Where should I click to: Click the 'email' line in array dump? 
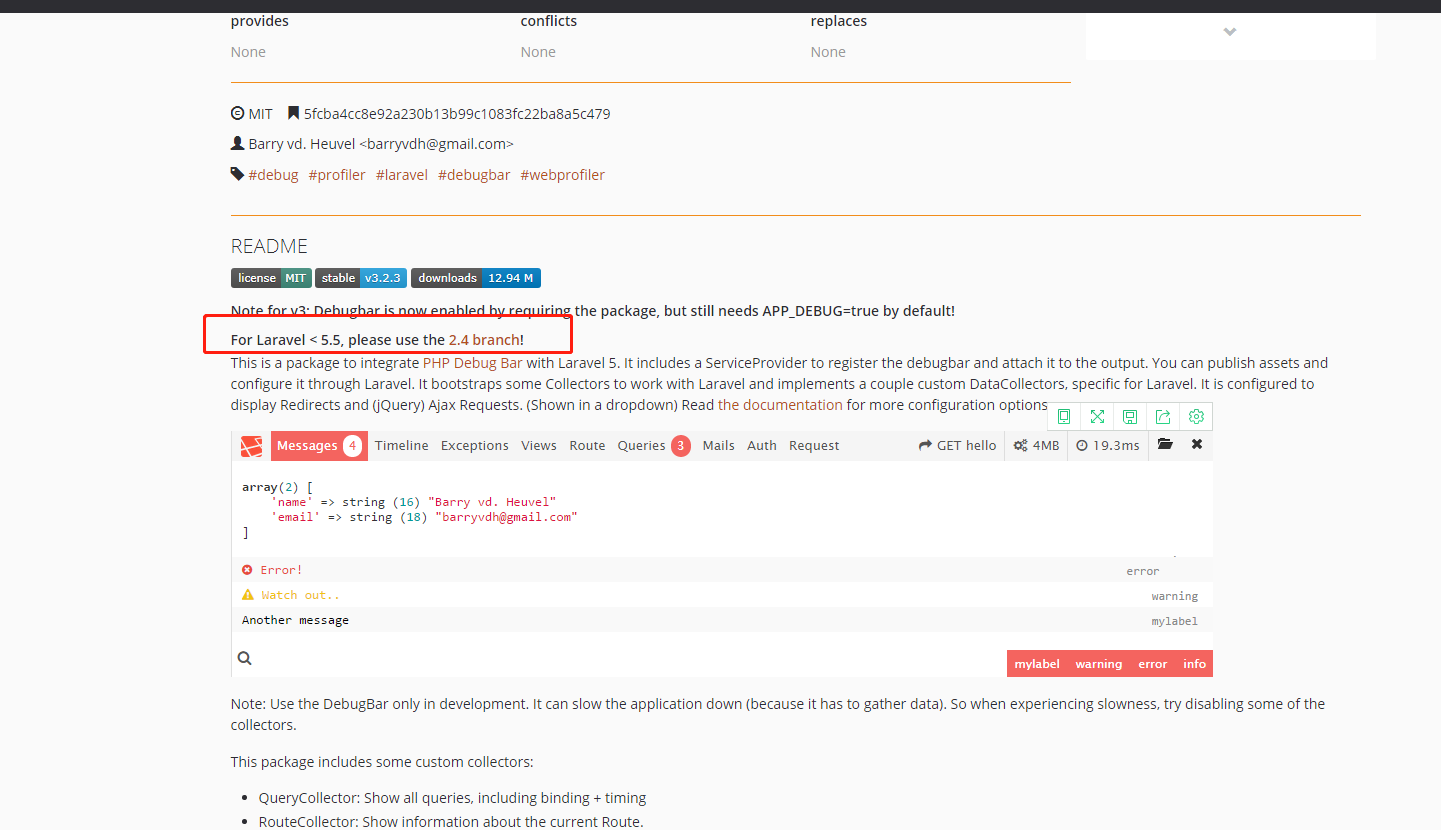point(424,517)
